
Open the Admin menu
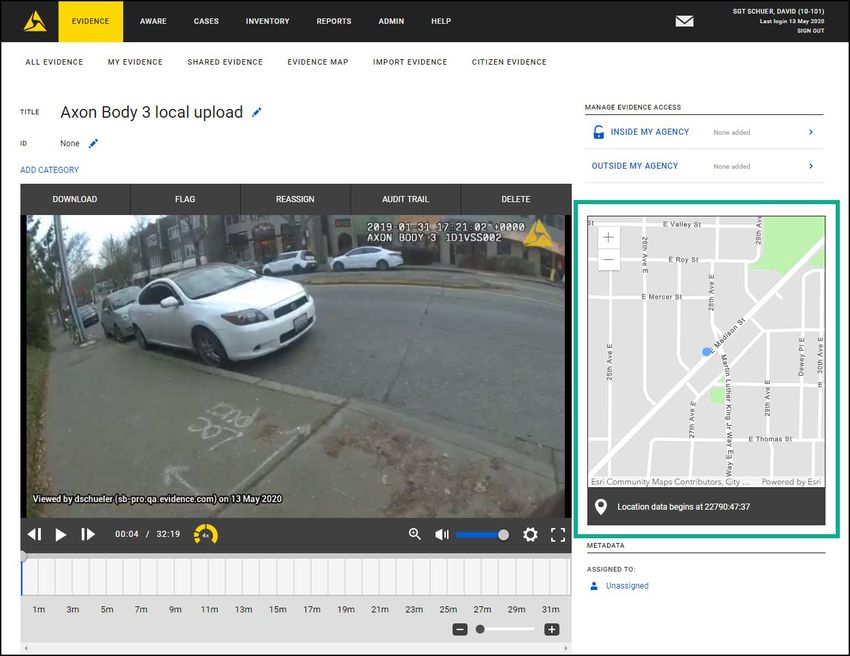pyautogui.click(x=391, y=21)
